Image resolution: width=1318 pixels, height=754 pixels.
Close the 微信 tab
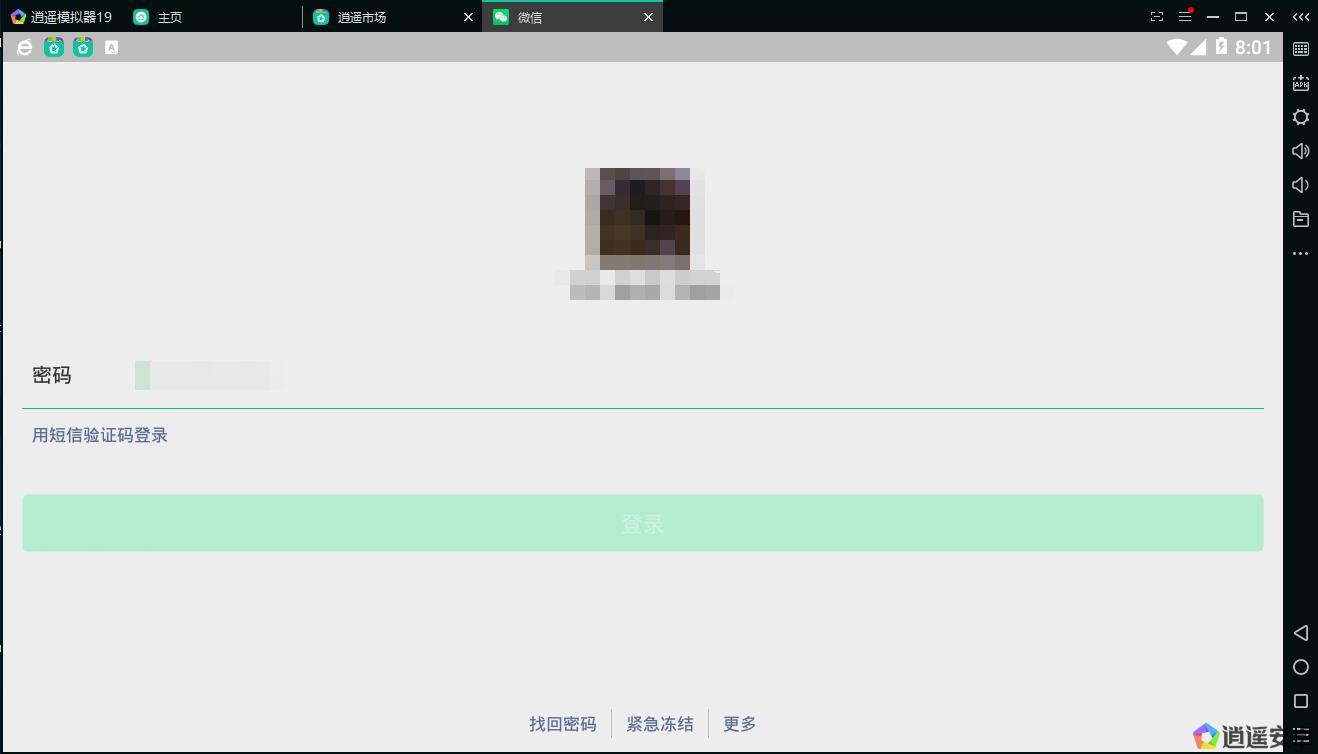648,17
